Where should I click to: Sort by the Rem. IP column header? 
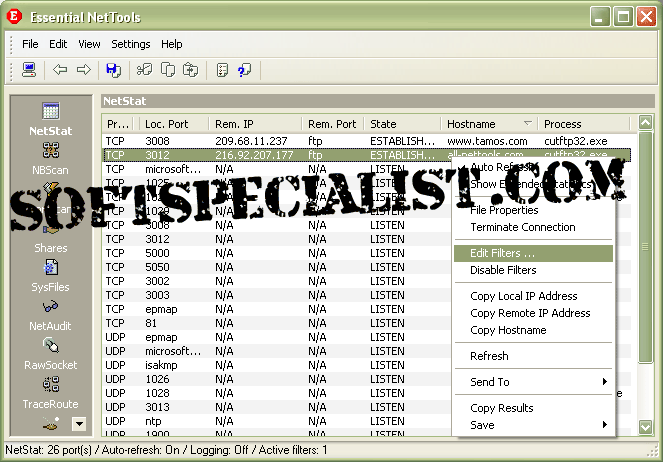pos(255,124)
